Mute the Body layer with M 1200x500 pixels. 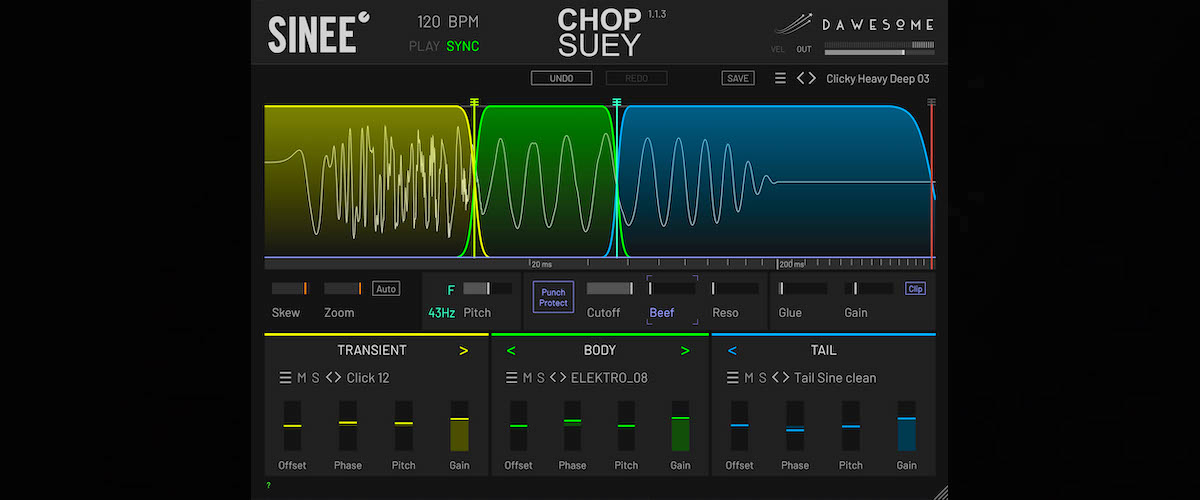[x=527, y=378]
